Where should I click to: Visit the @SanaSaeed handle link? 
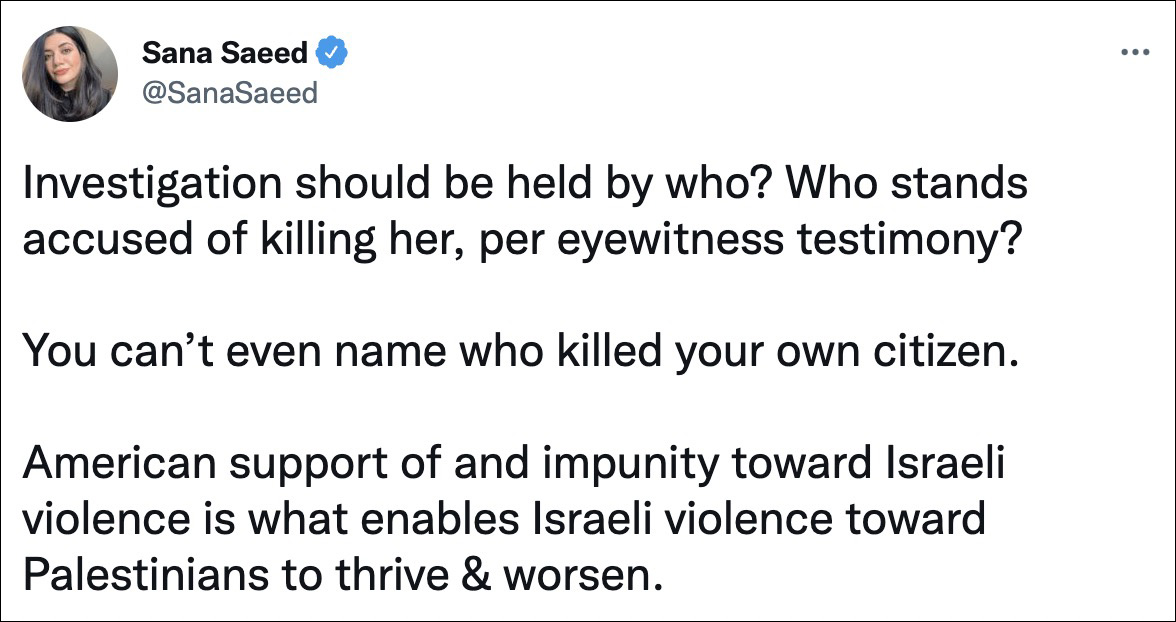(230, 93)
